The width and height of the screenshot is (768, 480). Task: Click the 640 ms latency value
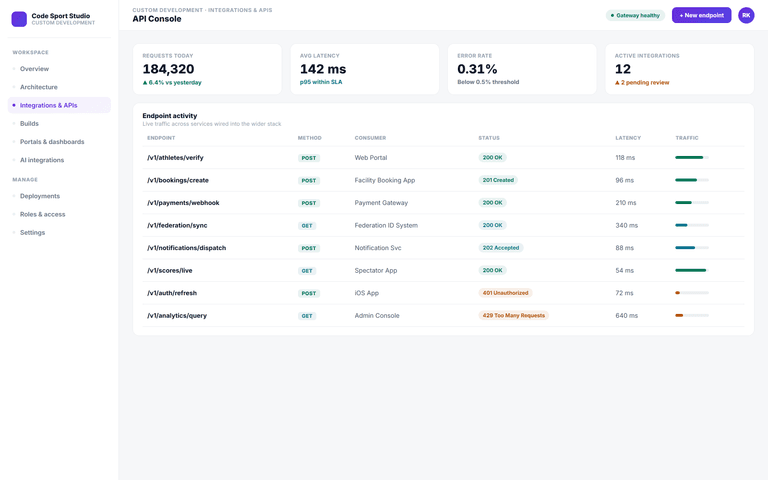pyautogui.click(x=626, y=315)
